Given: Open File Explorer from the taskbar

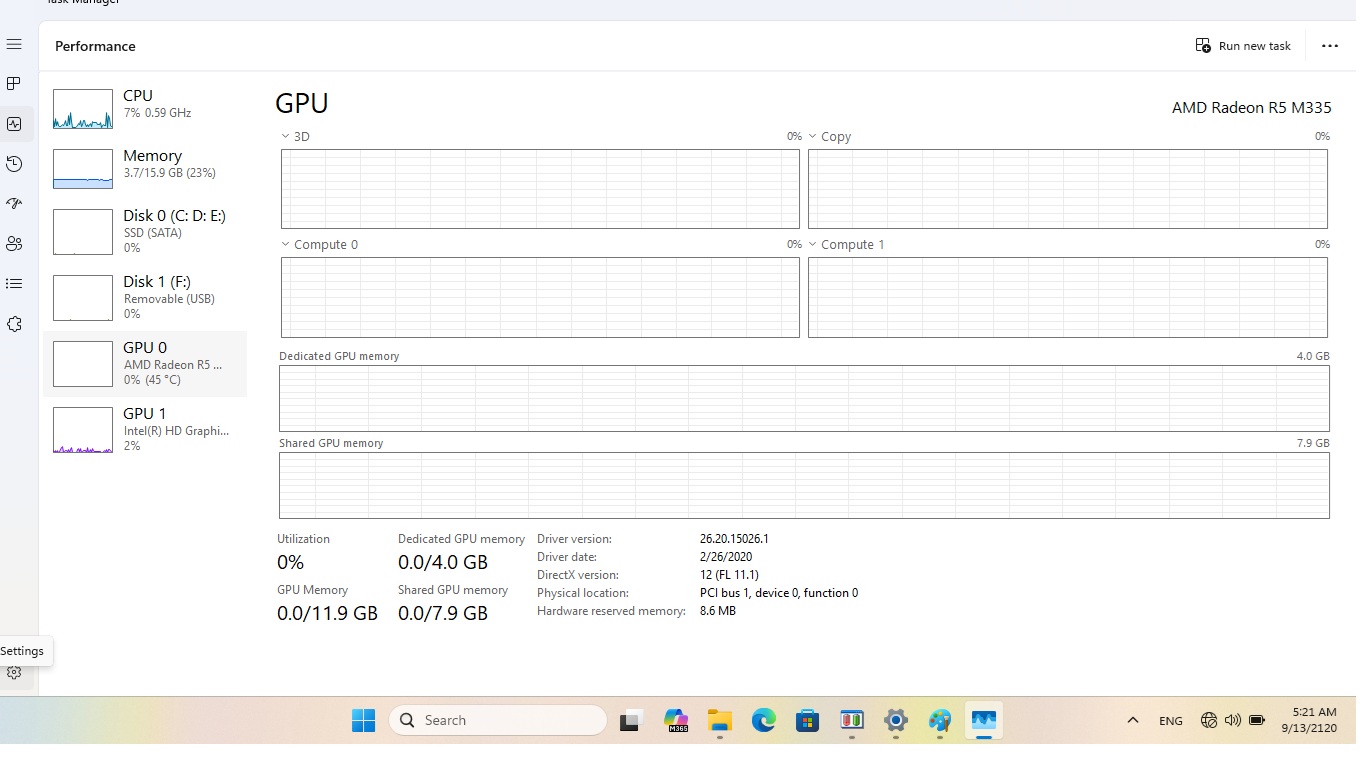Looking at the screenshot, I should 720,720.
